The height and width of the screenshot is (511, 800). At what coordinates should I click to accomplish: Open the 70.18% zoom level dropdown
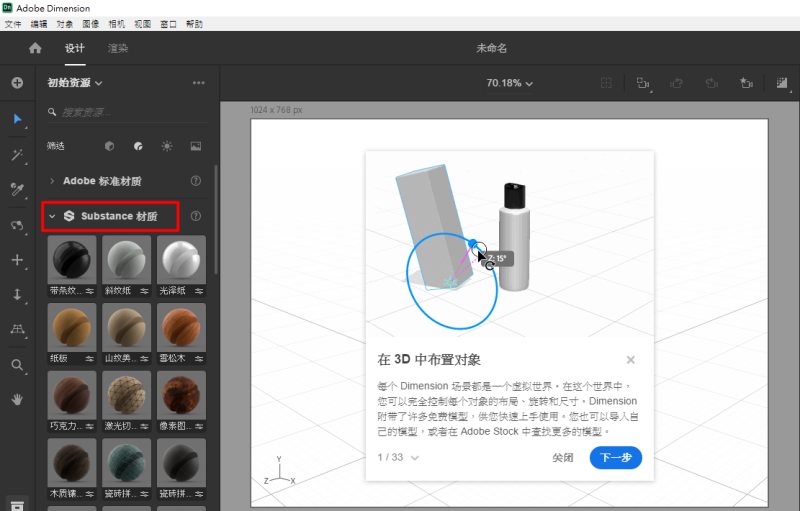[509, 83]
